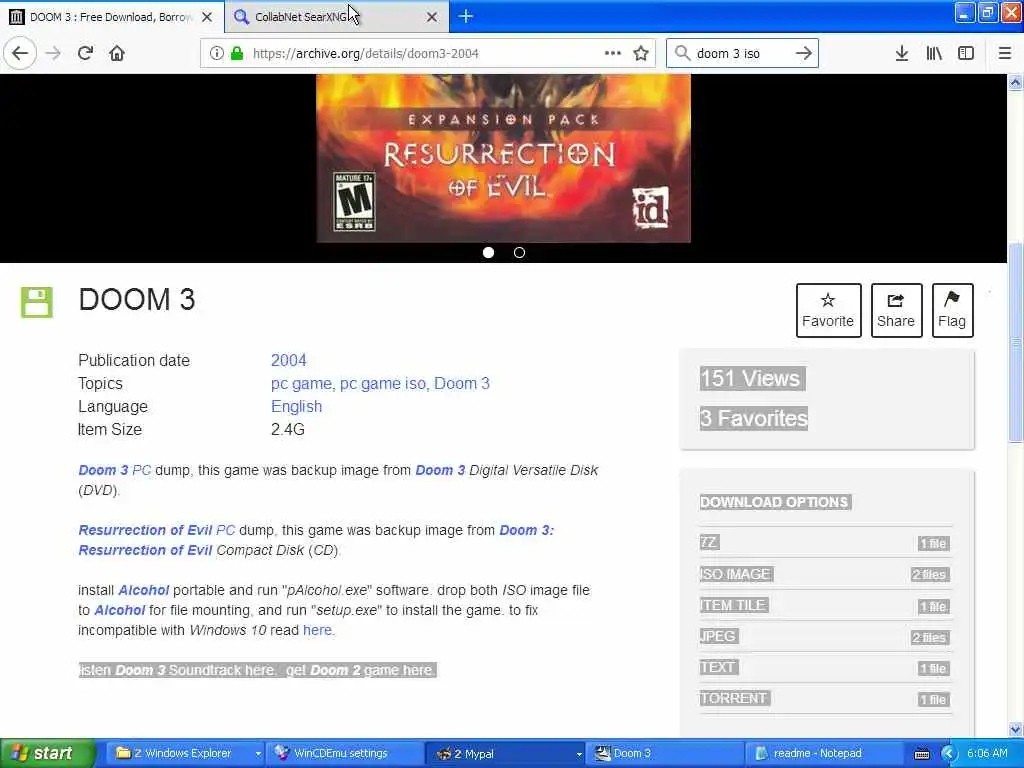Switch to Doom 3 taskbar window
This screenshot has height=768, width=1024.
point(664,754)
